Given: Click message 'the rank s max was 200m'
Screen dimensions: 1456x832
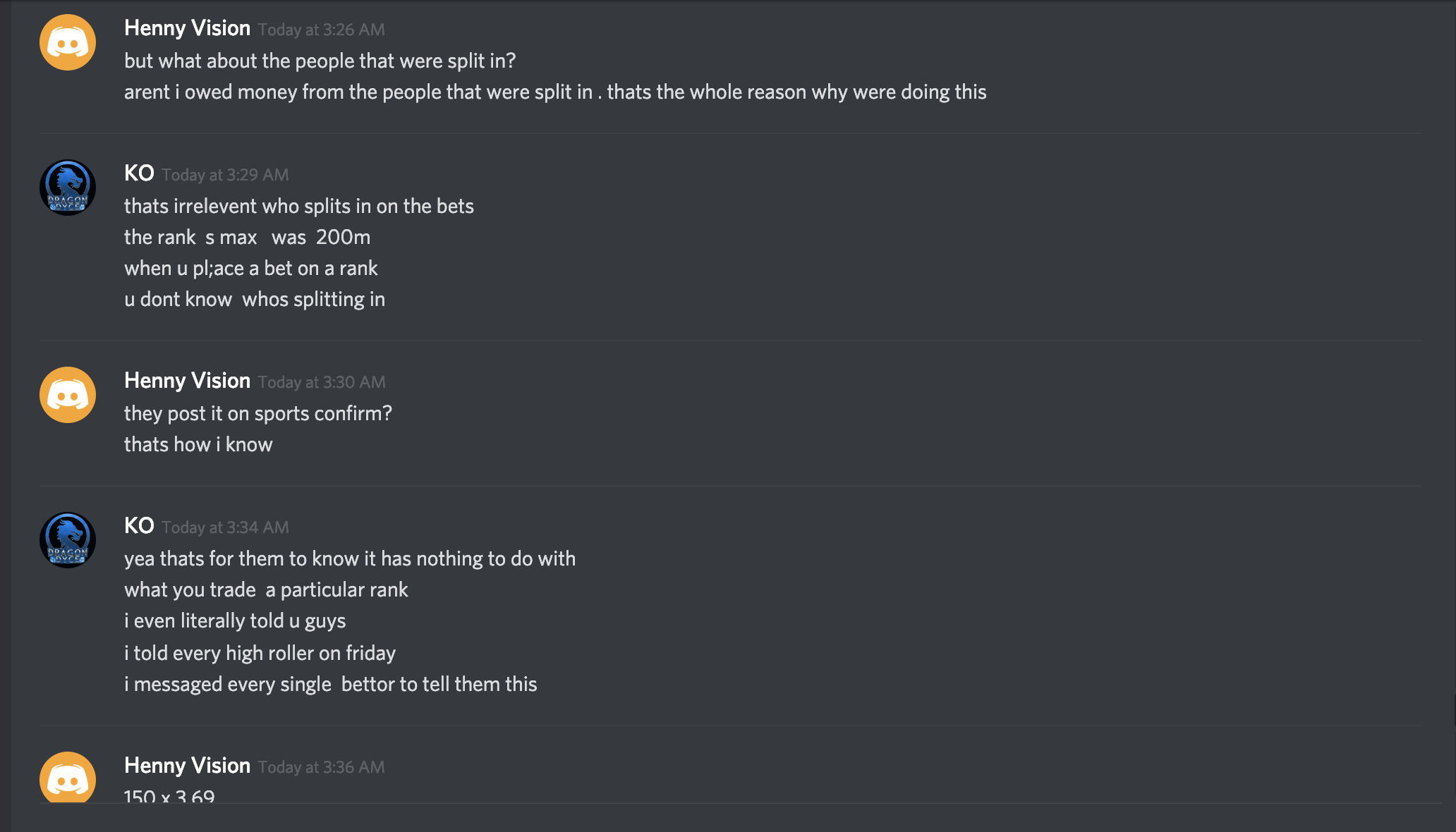Looking at the screenshot, I should click(247, 238).
